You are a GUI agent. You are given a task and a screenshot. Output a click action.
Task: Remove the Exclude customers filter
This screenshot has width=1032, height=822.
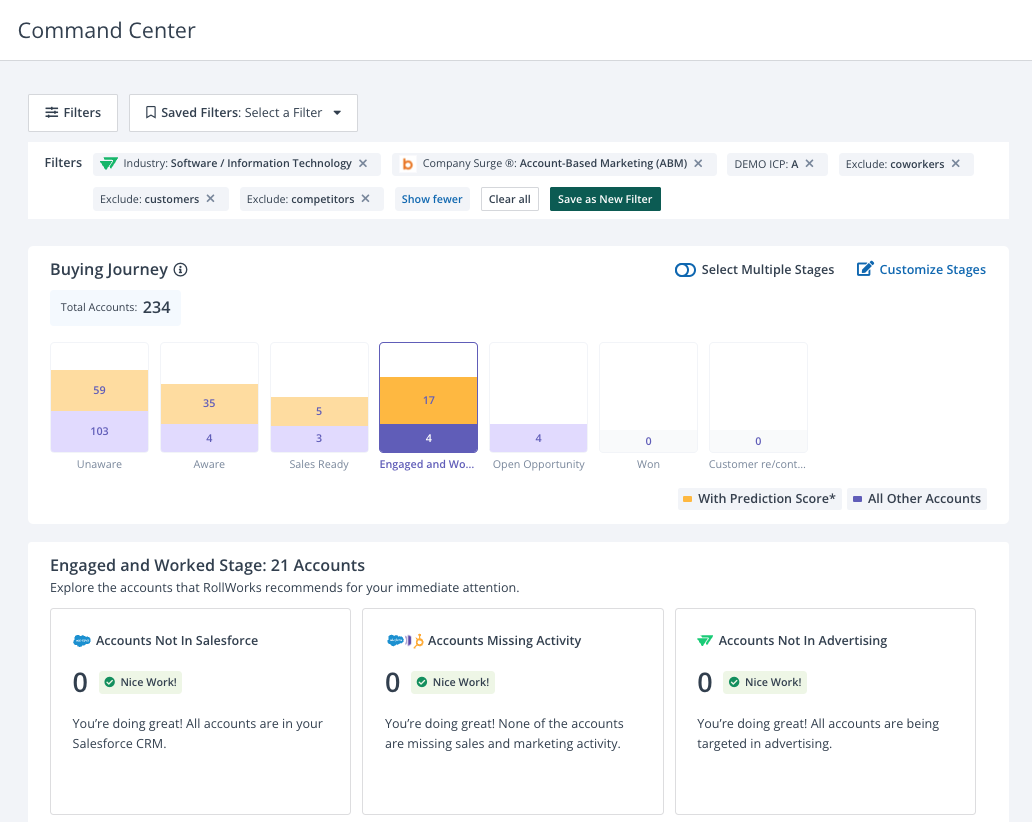coord(211,199)
